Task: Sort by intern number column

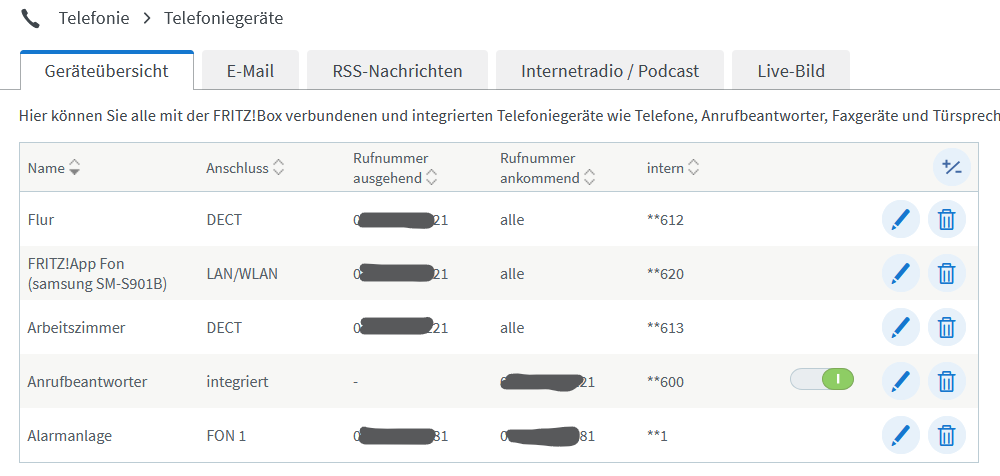Action: click(694, 168)
